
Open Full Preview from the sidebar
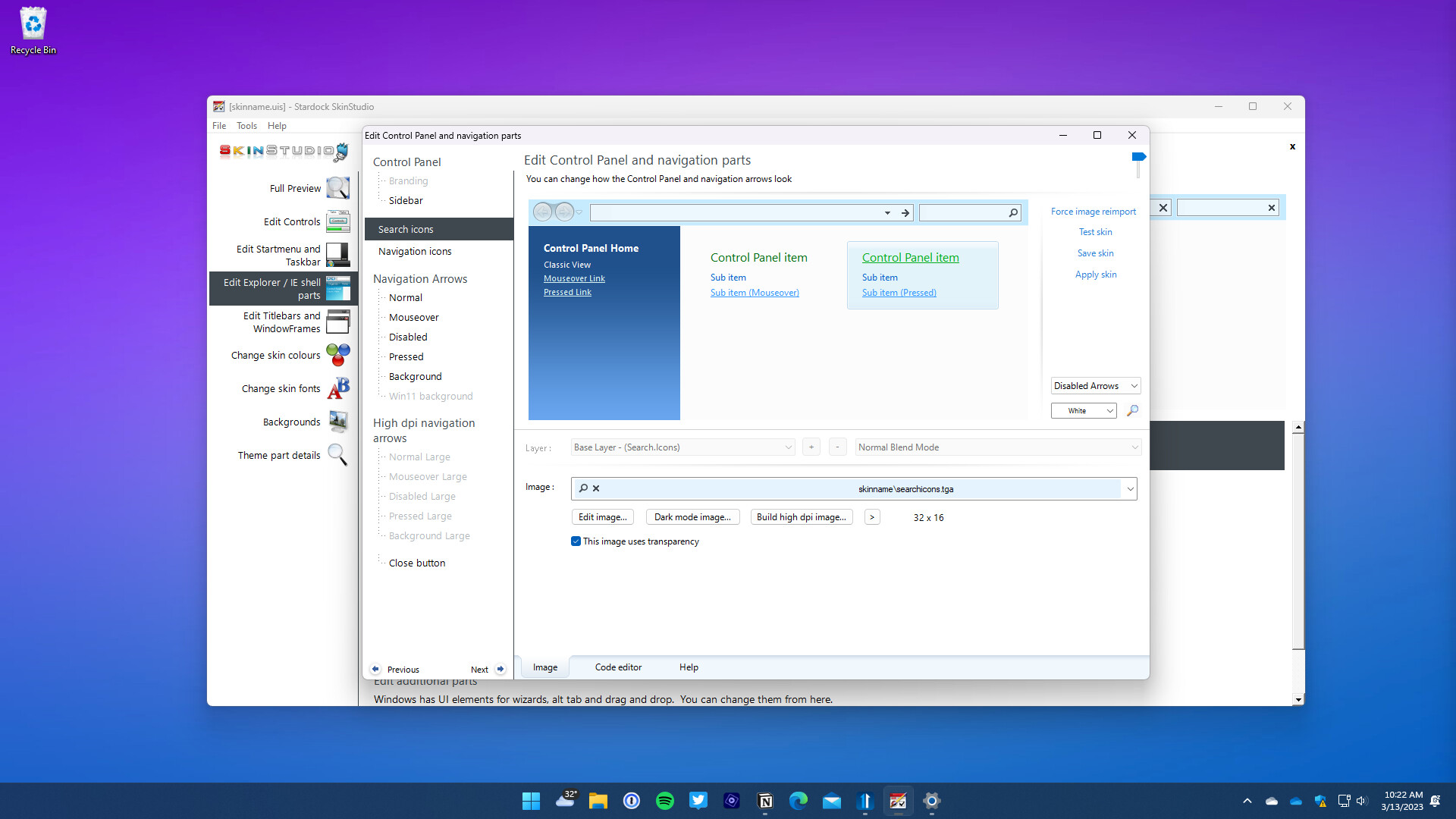295,187
